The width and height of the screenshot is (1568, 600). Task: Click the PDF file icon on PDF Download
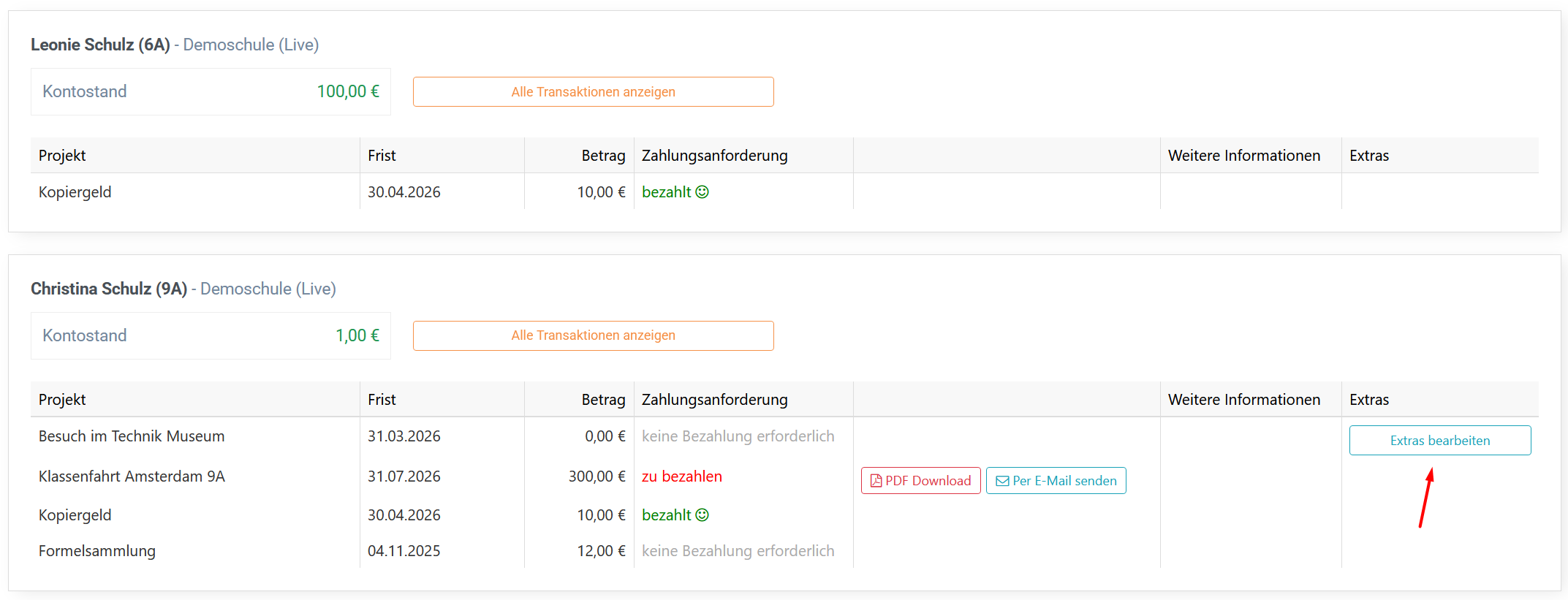876,481
